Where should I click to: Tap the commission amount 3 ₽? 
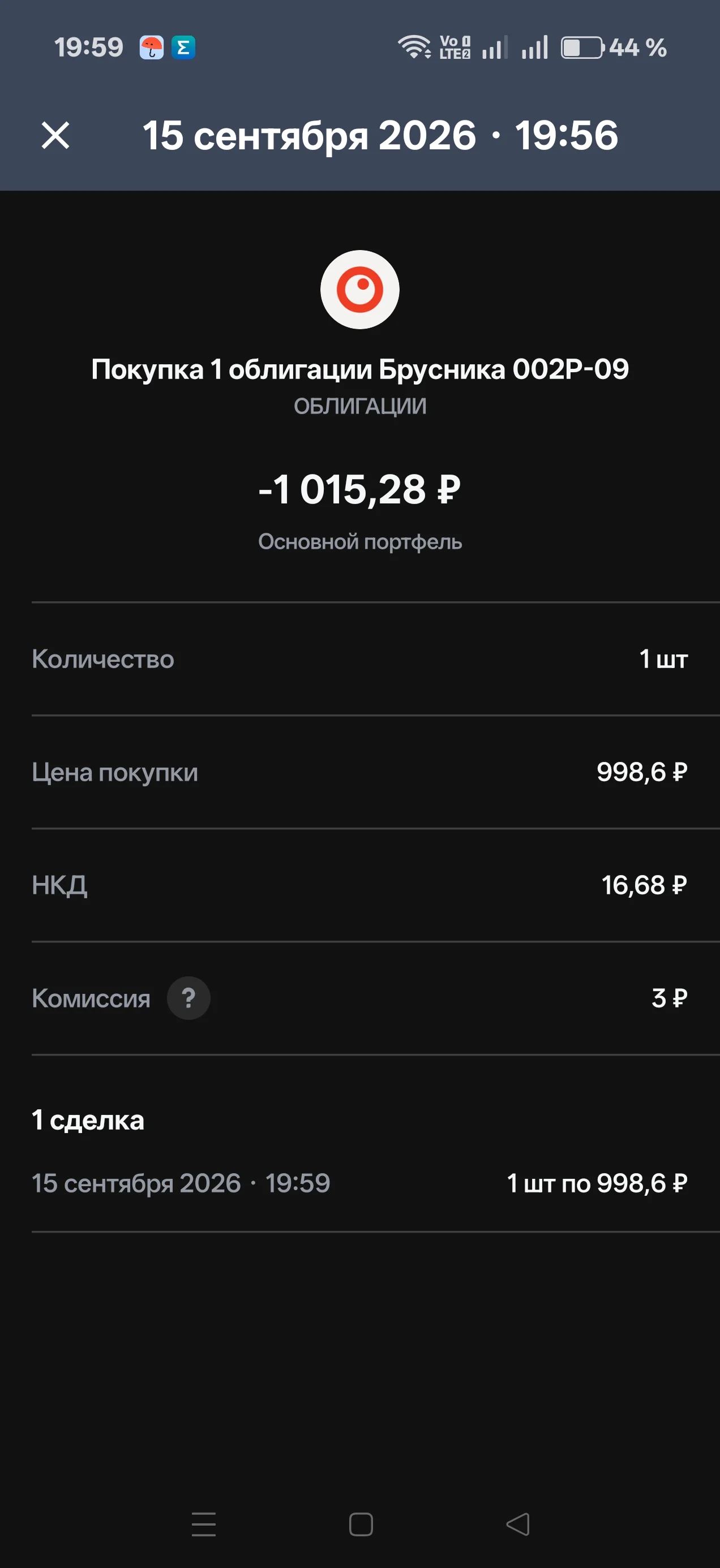pyautogui.click(x=670, y=998)
